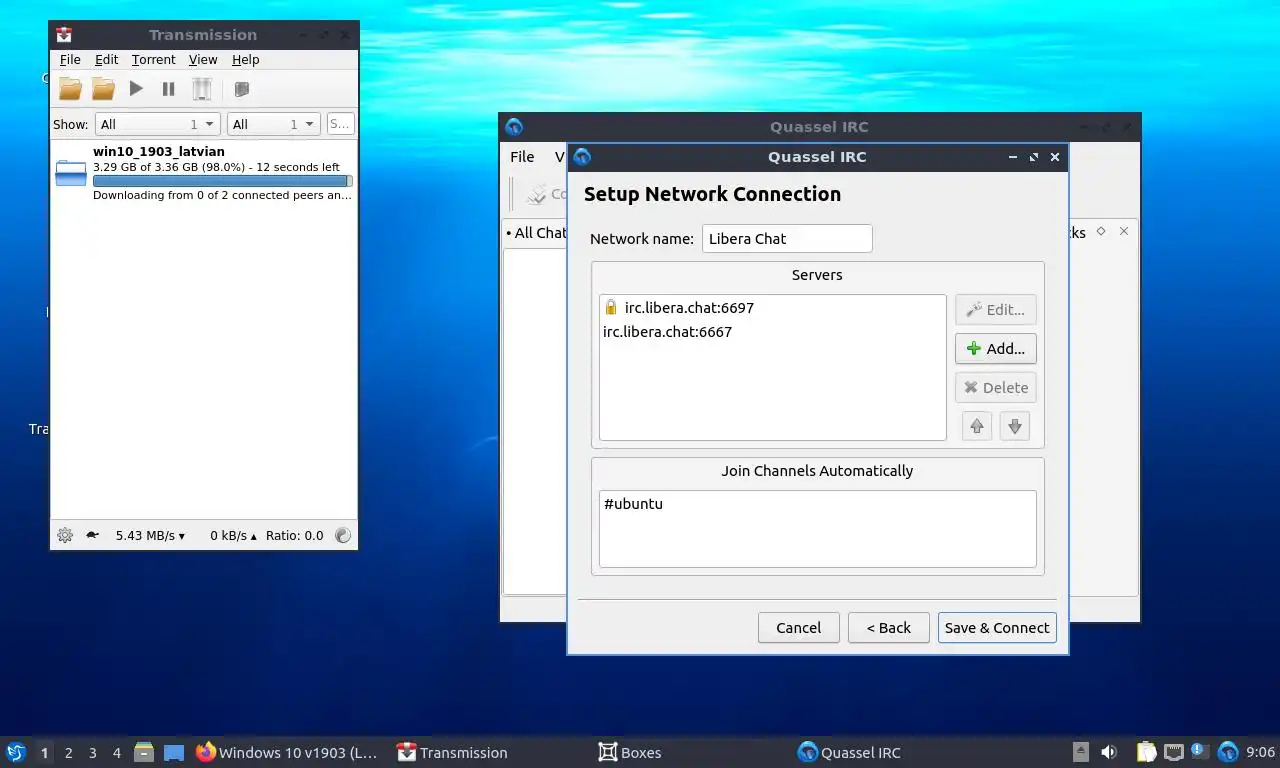1280x768 pixels.
Task: Select the irc.libera.chat:6667 server entry
Action: point(772,332)
